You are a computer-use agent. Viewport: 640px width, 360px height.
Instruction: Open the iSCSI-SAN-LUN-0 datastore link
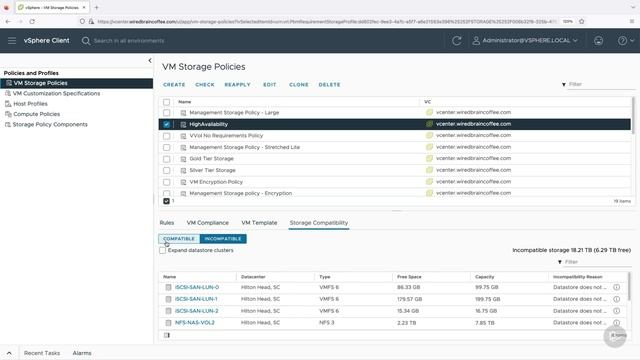coord(197,287)
